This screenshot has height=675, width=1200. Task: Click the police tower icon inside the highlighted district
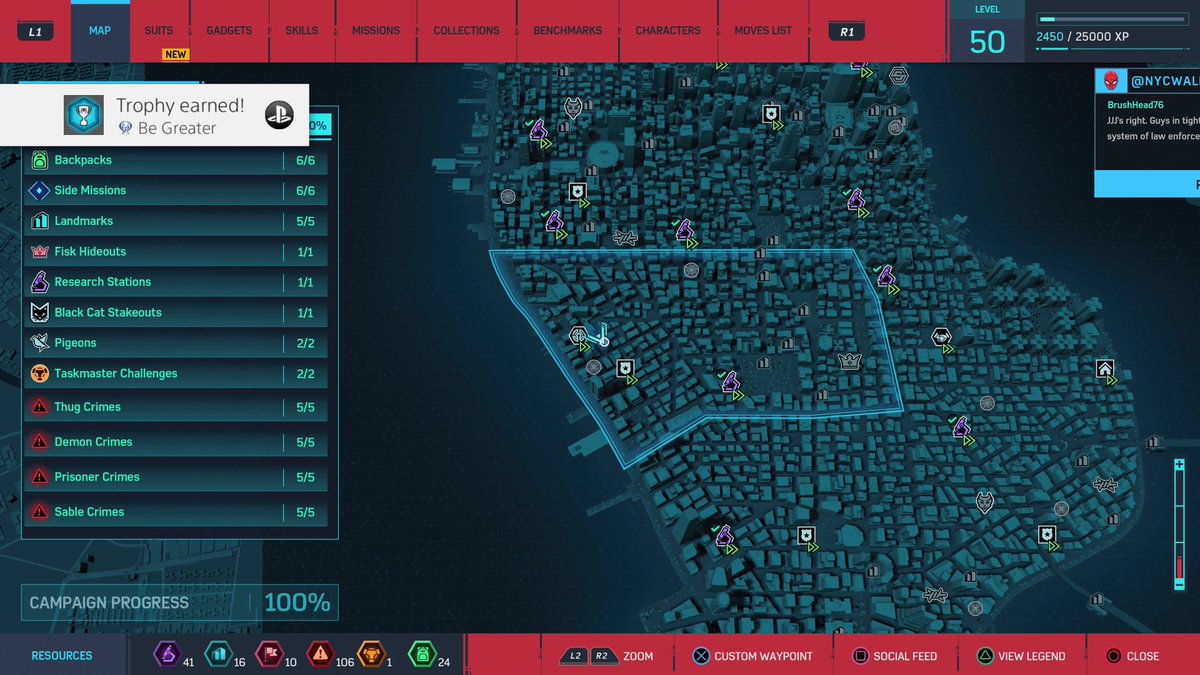point(625,370)
